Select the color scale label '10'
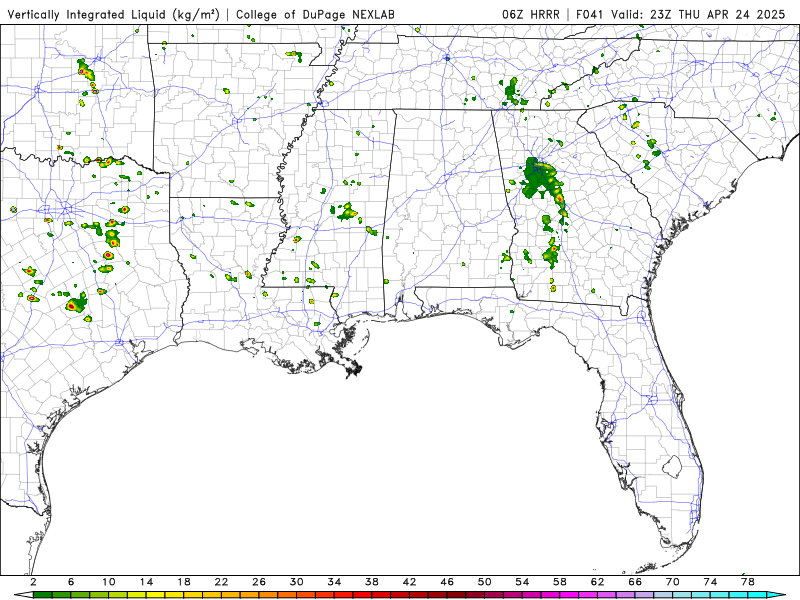Viewport: 800px width, 600px height. tap(109, 582)
